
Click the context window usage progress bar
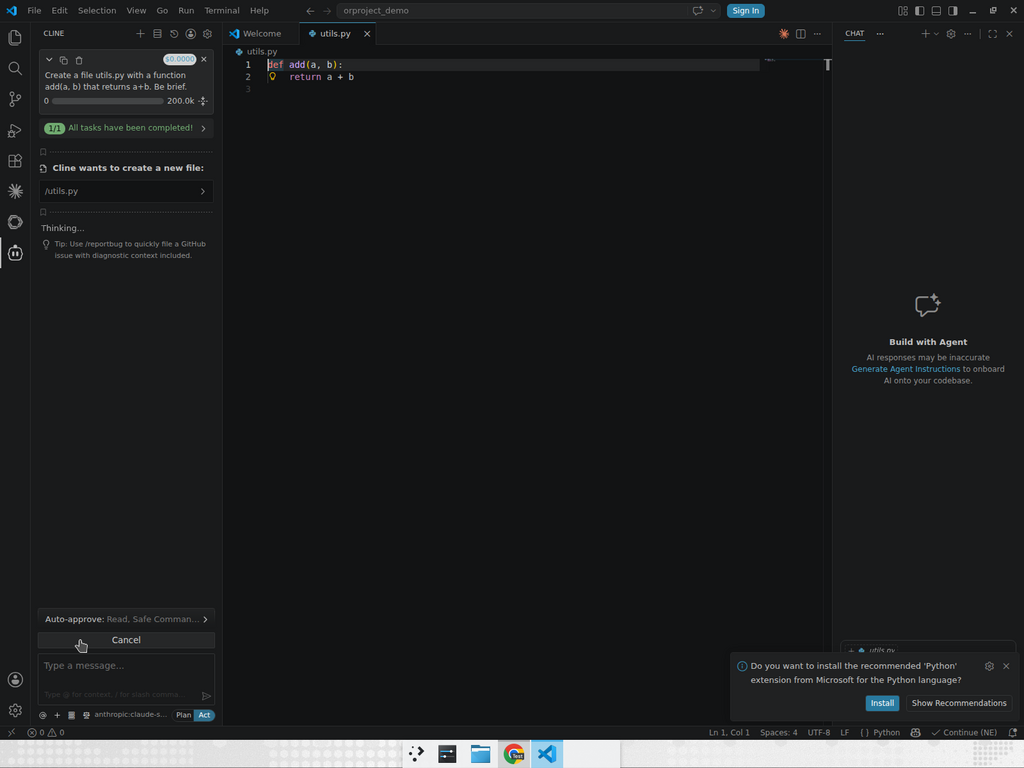point(108,101)
